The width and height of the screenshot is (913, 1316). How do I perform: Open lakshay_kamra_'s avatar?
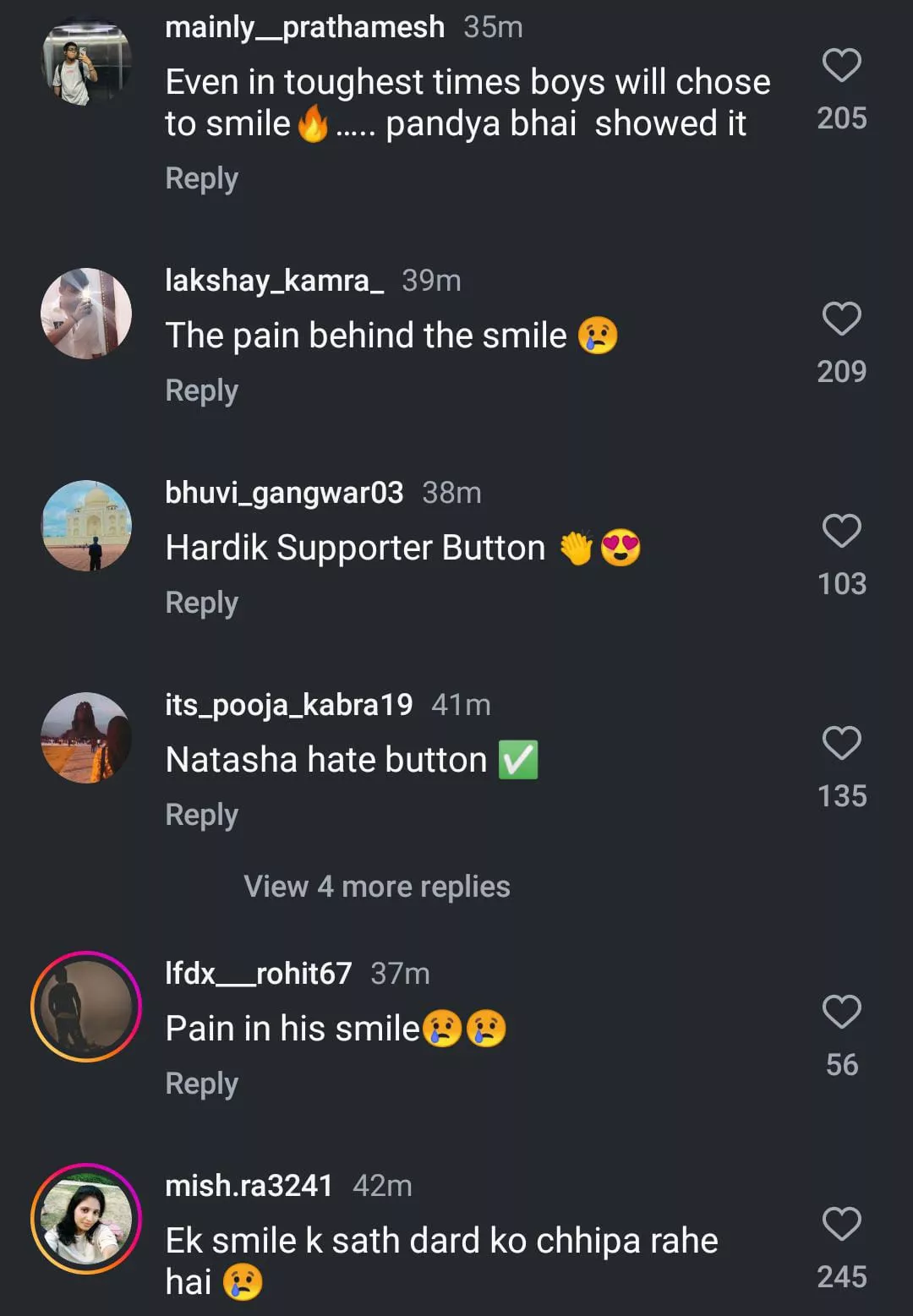[86, 314]
